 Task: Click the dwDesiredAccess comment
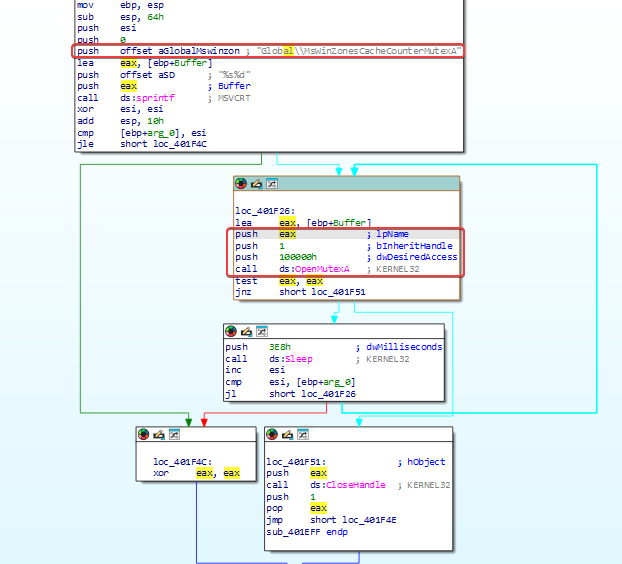click(417, 257)
